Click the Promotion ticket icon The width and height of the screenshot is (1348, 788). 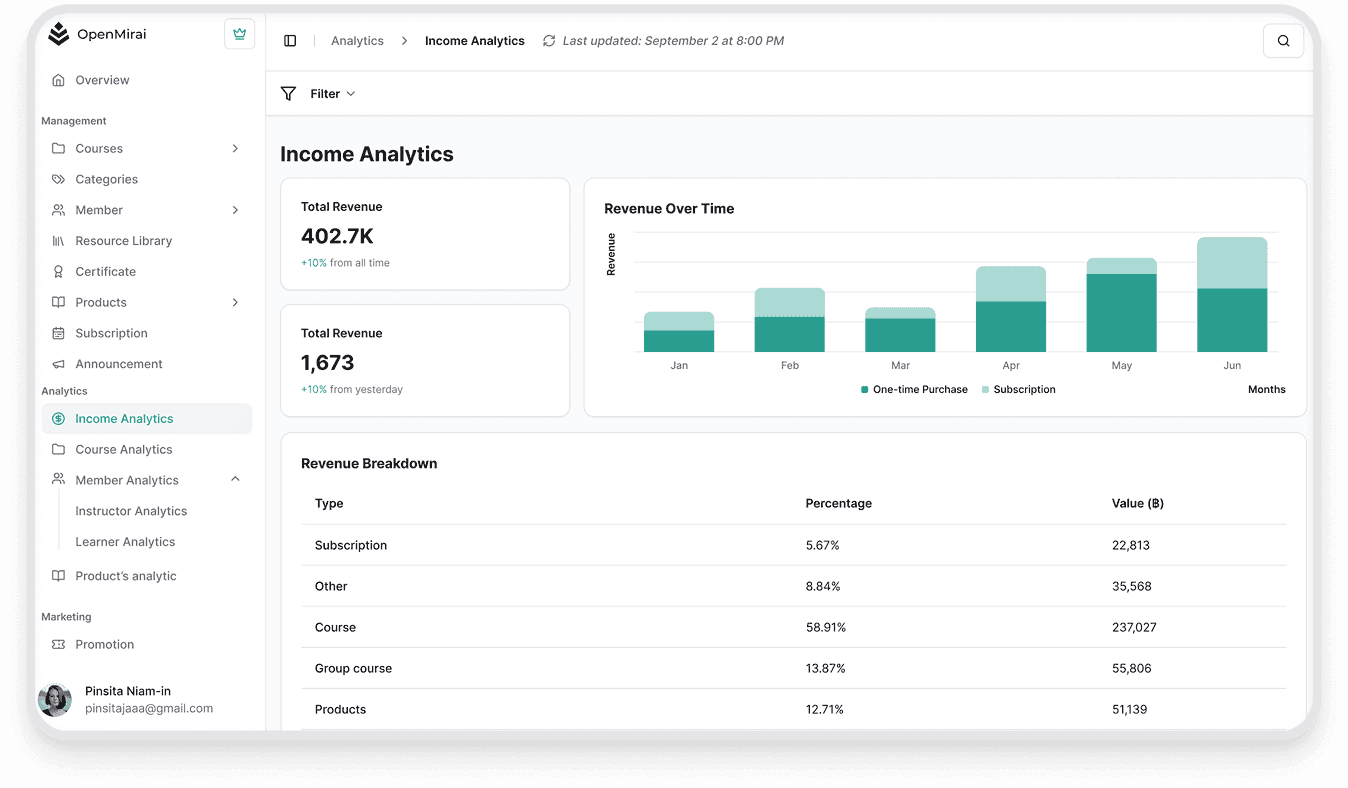[58, 645]
